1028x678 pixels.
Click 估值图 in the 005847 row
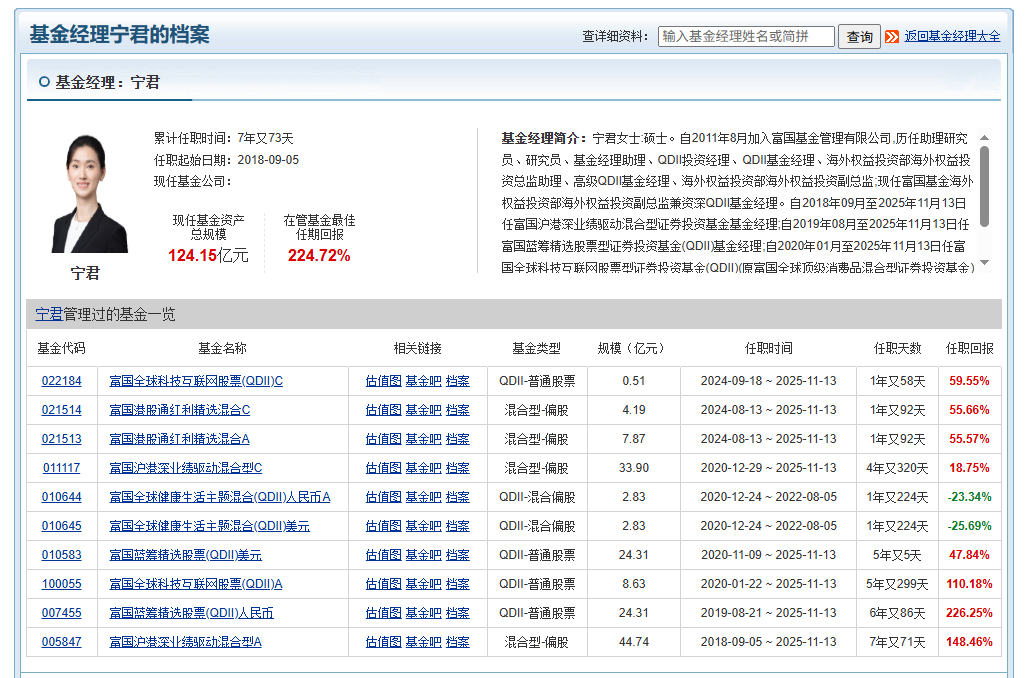(384, 642)
